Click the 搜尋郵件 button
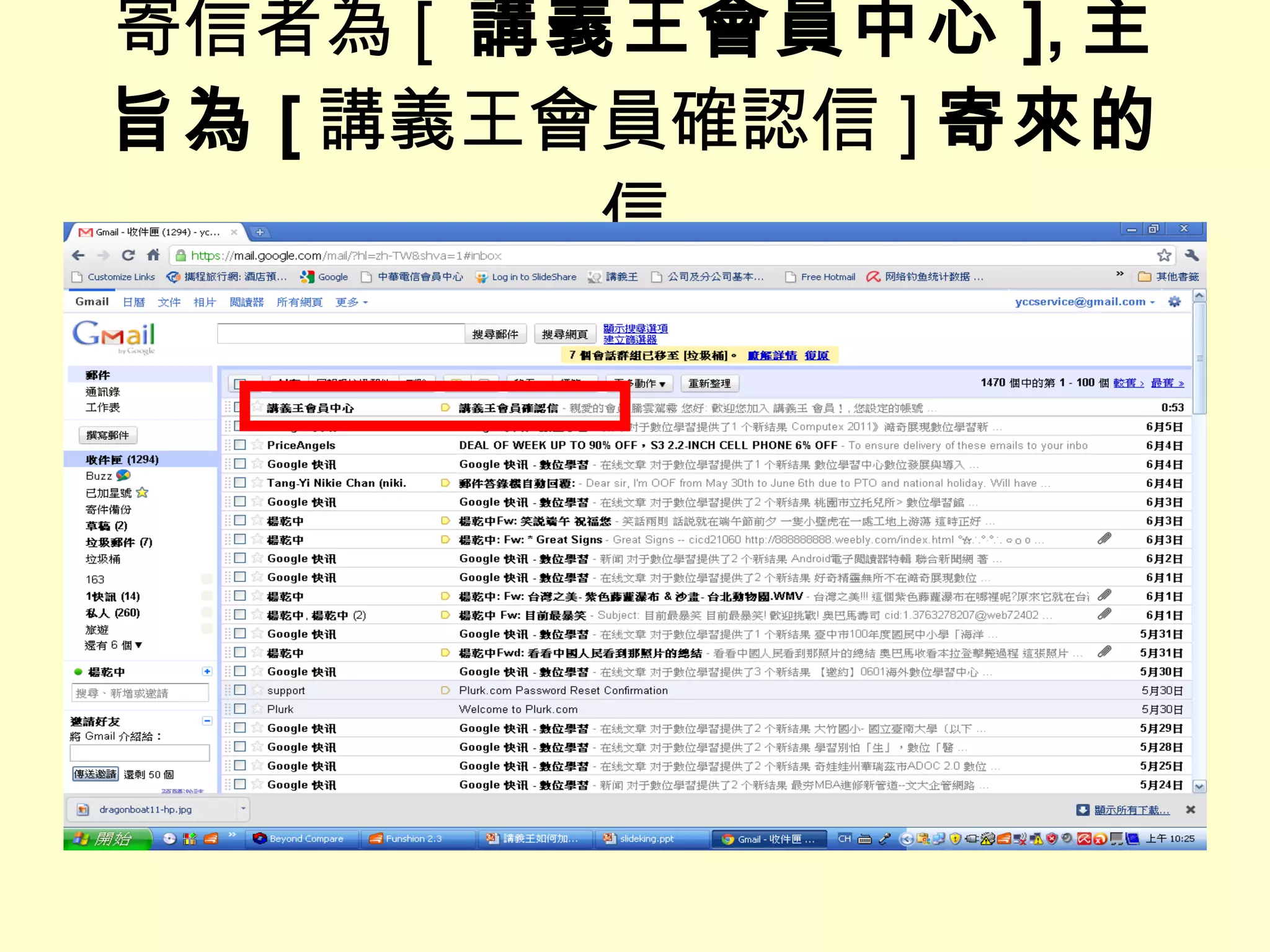The height and width of the screenshot is (952, 1270). pyautogui.click(x=495, y=334)
